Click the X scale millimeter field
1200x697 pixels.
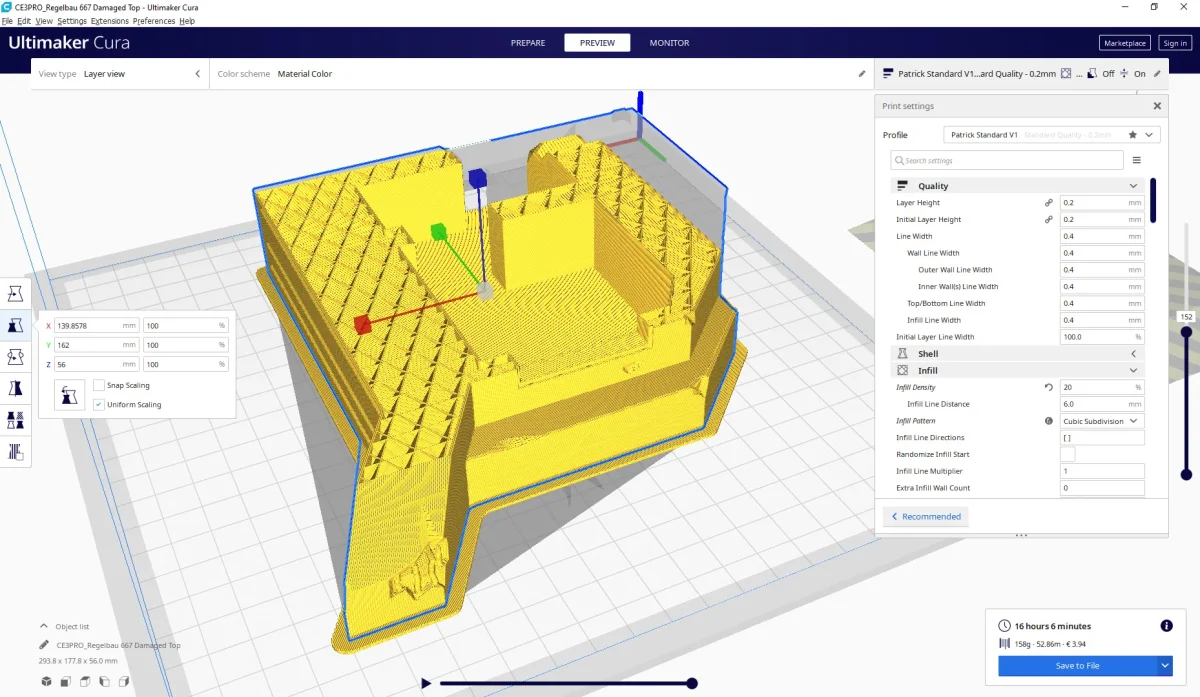tap(97, 325)
